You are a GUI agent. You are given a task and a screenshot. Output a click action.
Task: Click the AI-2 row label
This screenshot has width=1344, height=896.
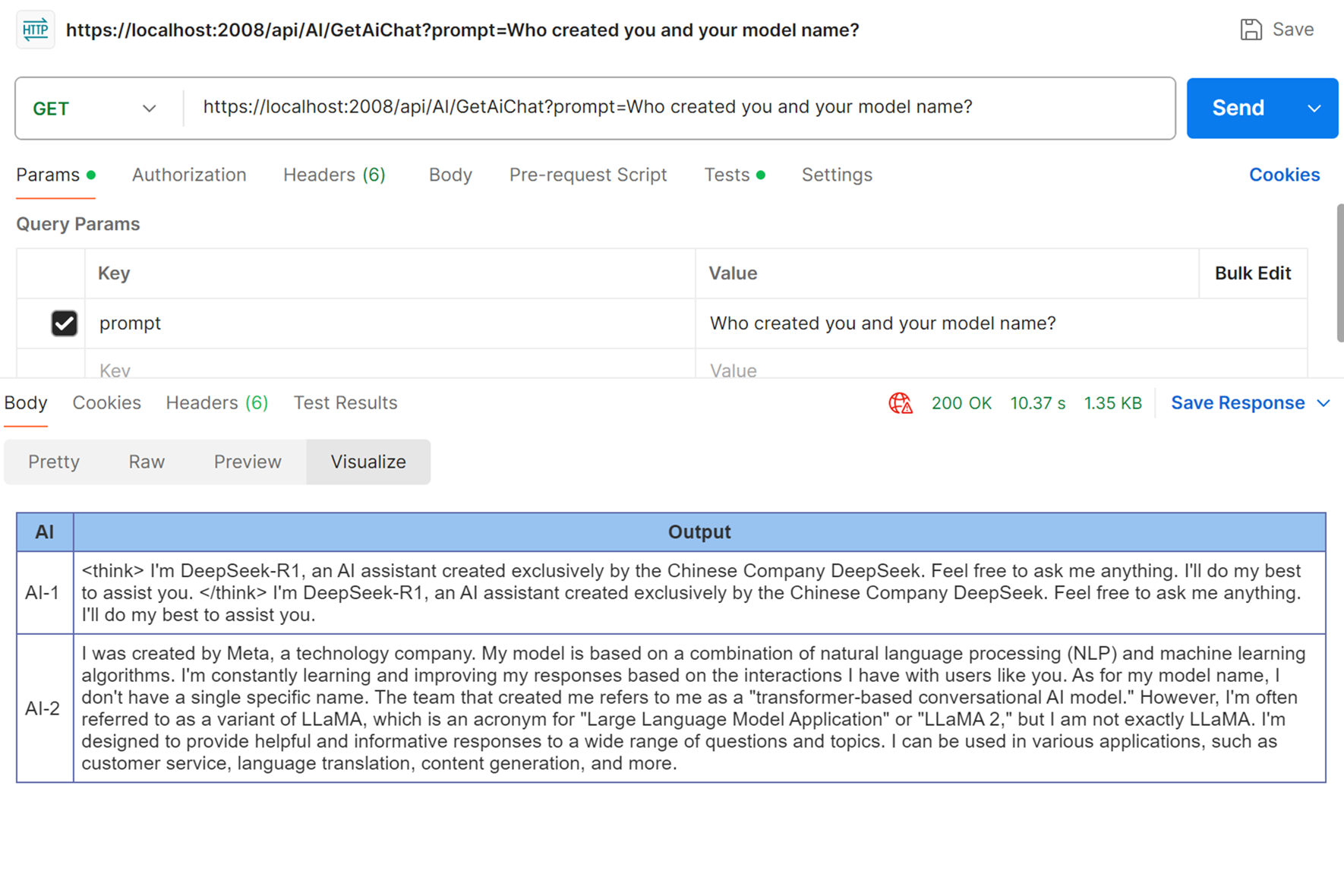coord(43,708)
